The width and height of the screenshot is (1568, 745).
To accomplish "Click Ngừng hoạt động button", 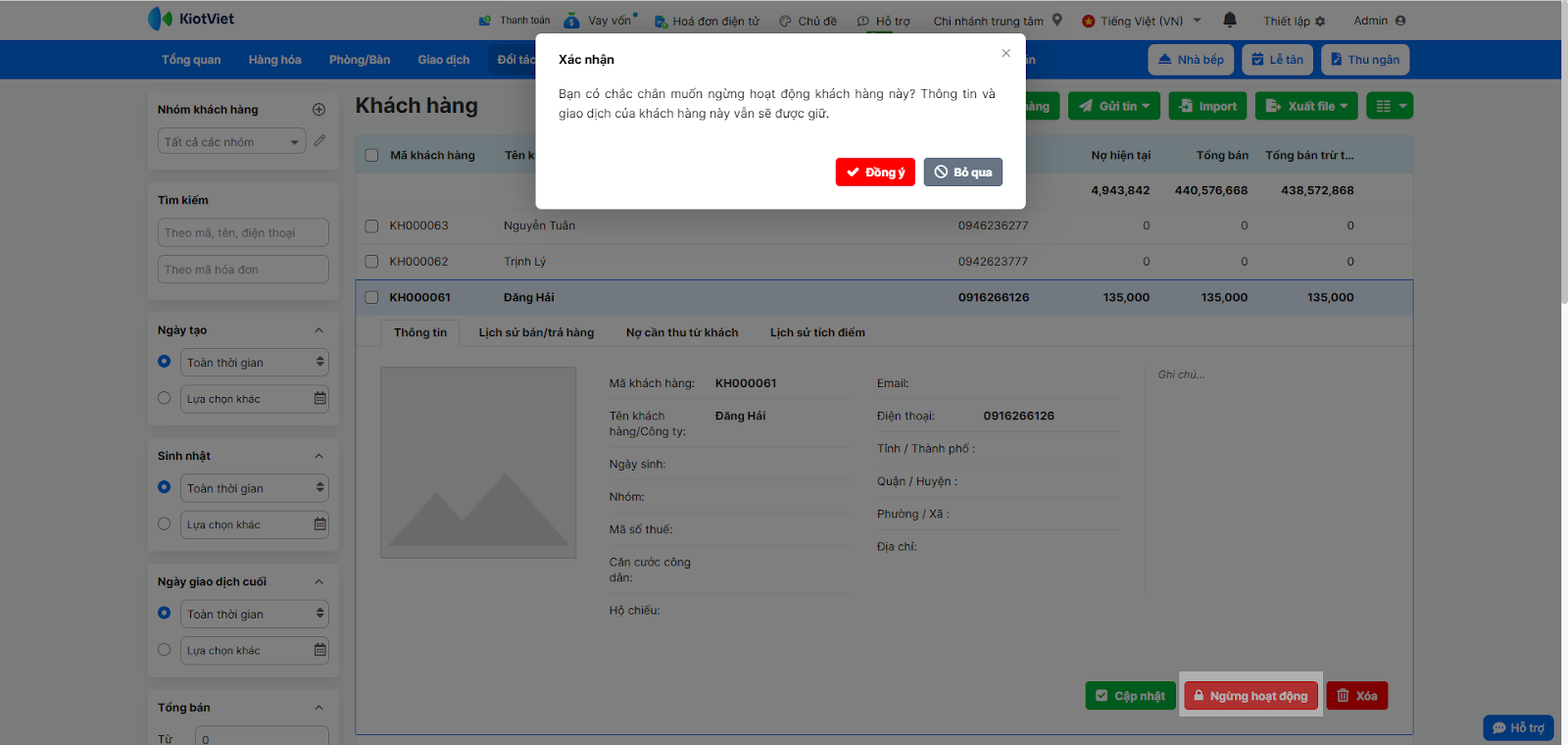I will click(x=1250, y=696).
